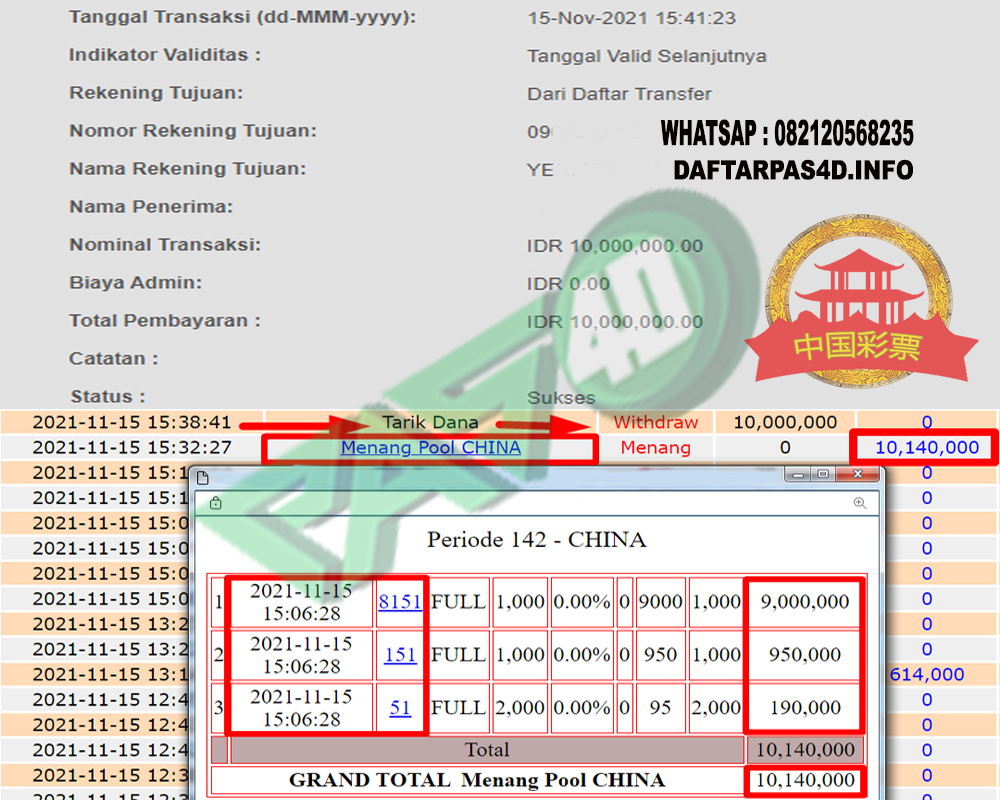Click Dari Daftar Transfer value
The image size is (1000, 800).
click(619, 94)
